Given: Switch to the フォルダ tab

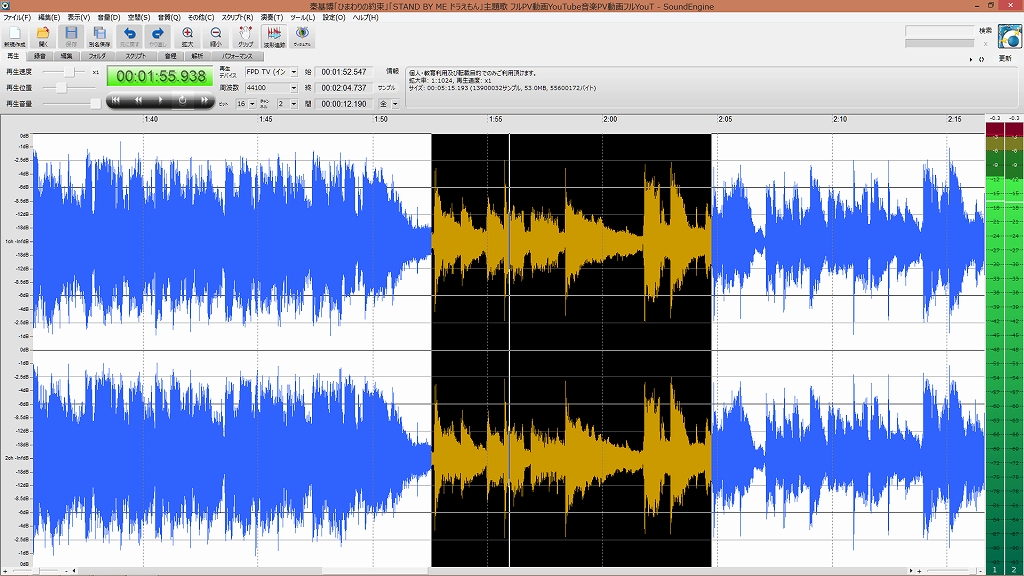Looking at the screenshot, I should pos(97,56).
